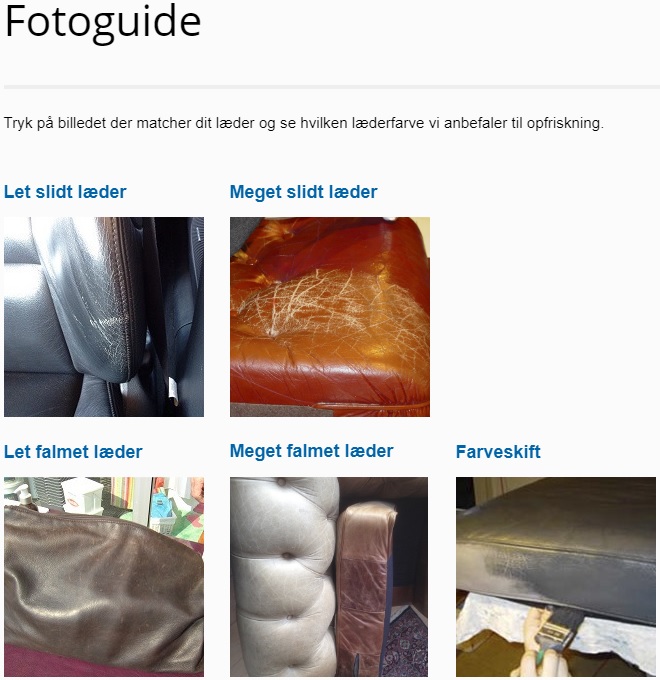Click the white scratch marks on the orange cushion
The width and height of the screenshot is (660, 680).
(x=330, y=306)
